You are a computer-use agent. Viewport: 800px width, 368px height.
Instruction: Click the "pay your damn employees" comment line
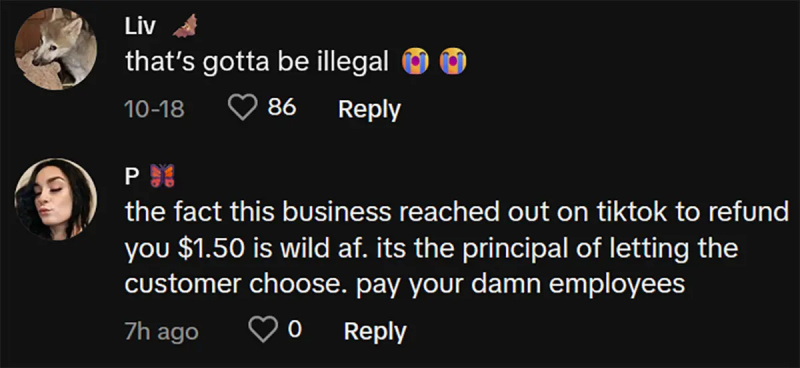[520, 284]
